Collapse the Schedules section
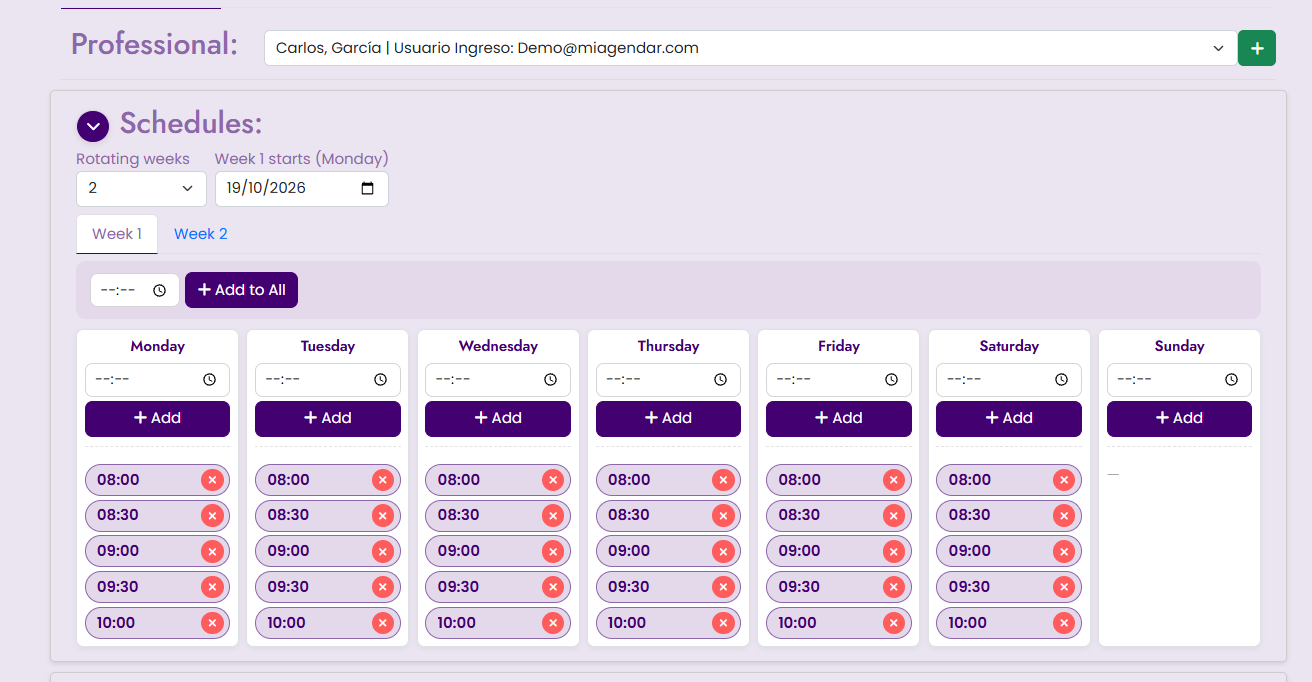 tap(93, 126)
